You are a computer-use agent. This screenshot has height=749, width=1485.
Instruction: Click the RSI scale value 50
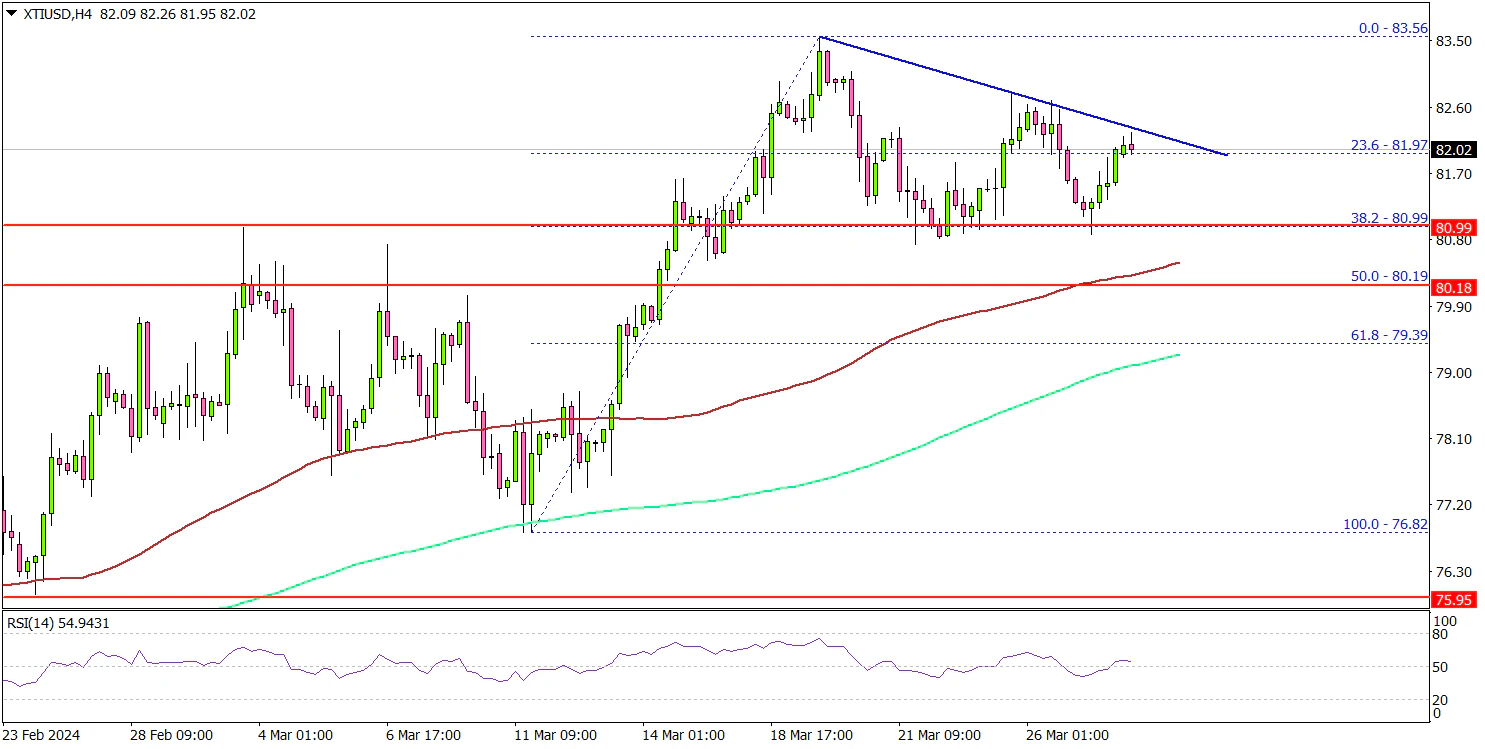[x=1438, y=666]
